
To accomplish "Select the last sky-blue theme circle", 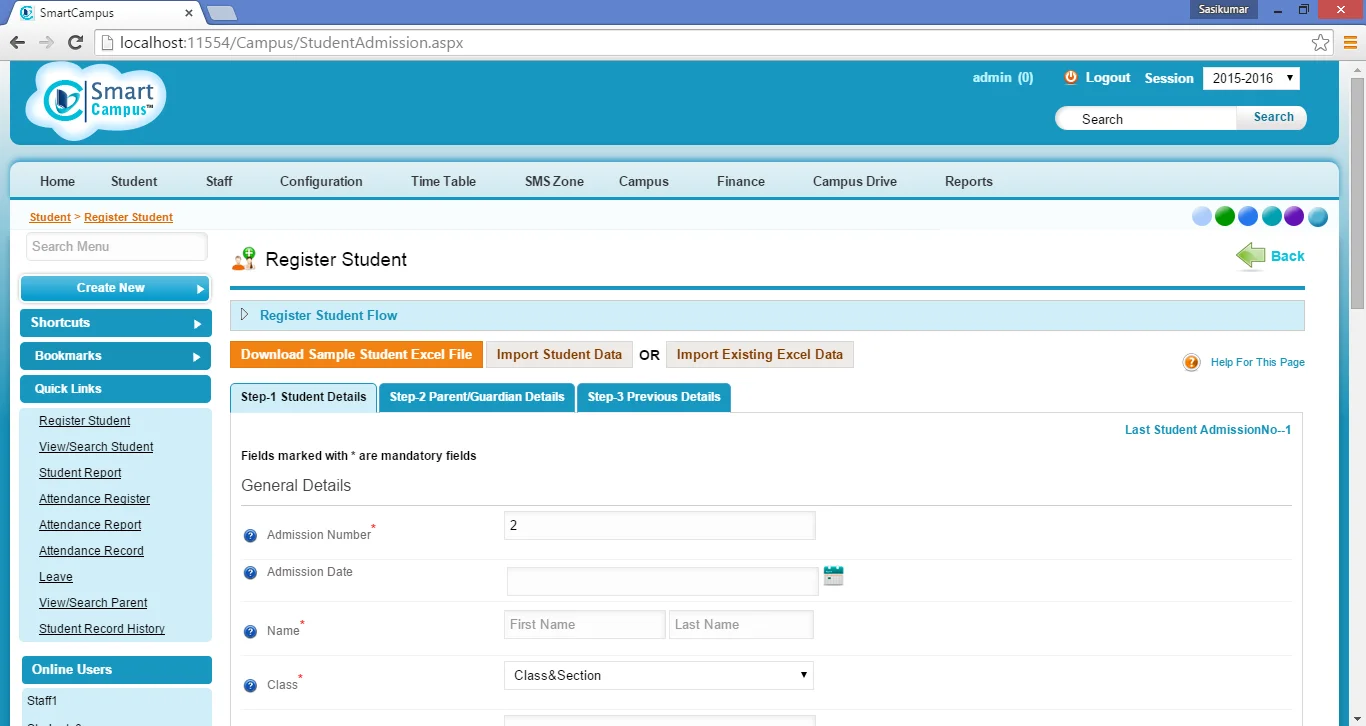I will [1318, 216].
